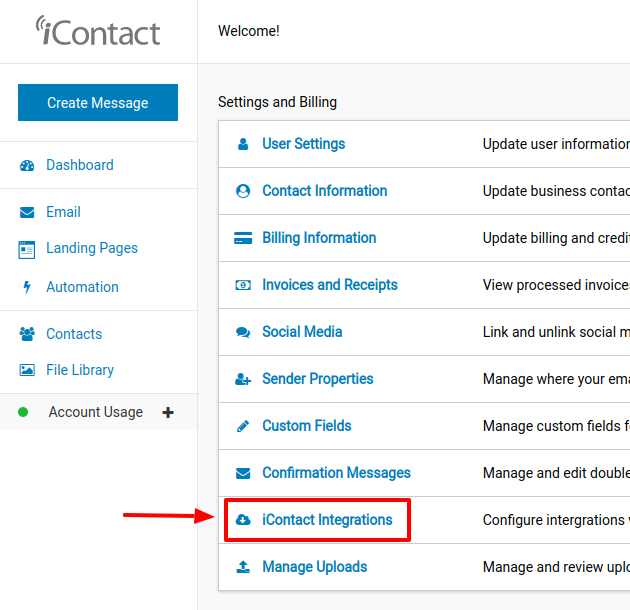Viewport: 630px width, 610px height.
Task: Click 'Link and unlink social' description
Action: pyautogui.click(x=556, y=332)
